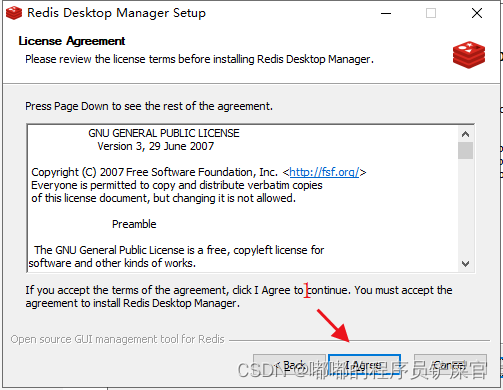Click the maximize window button

click(x=431, y=13)
